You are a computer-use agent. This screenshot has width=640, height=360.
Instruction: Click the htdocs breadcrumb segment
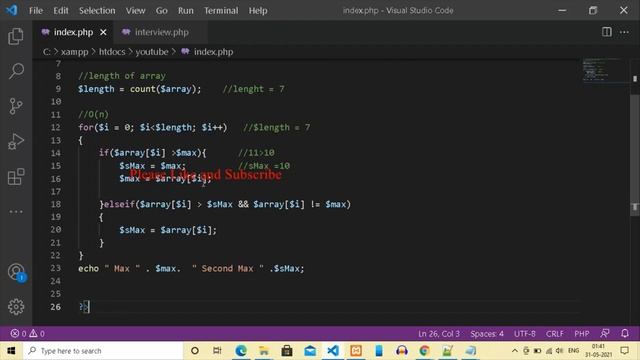click(x=112, y=52)
